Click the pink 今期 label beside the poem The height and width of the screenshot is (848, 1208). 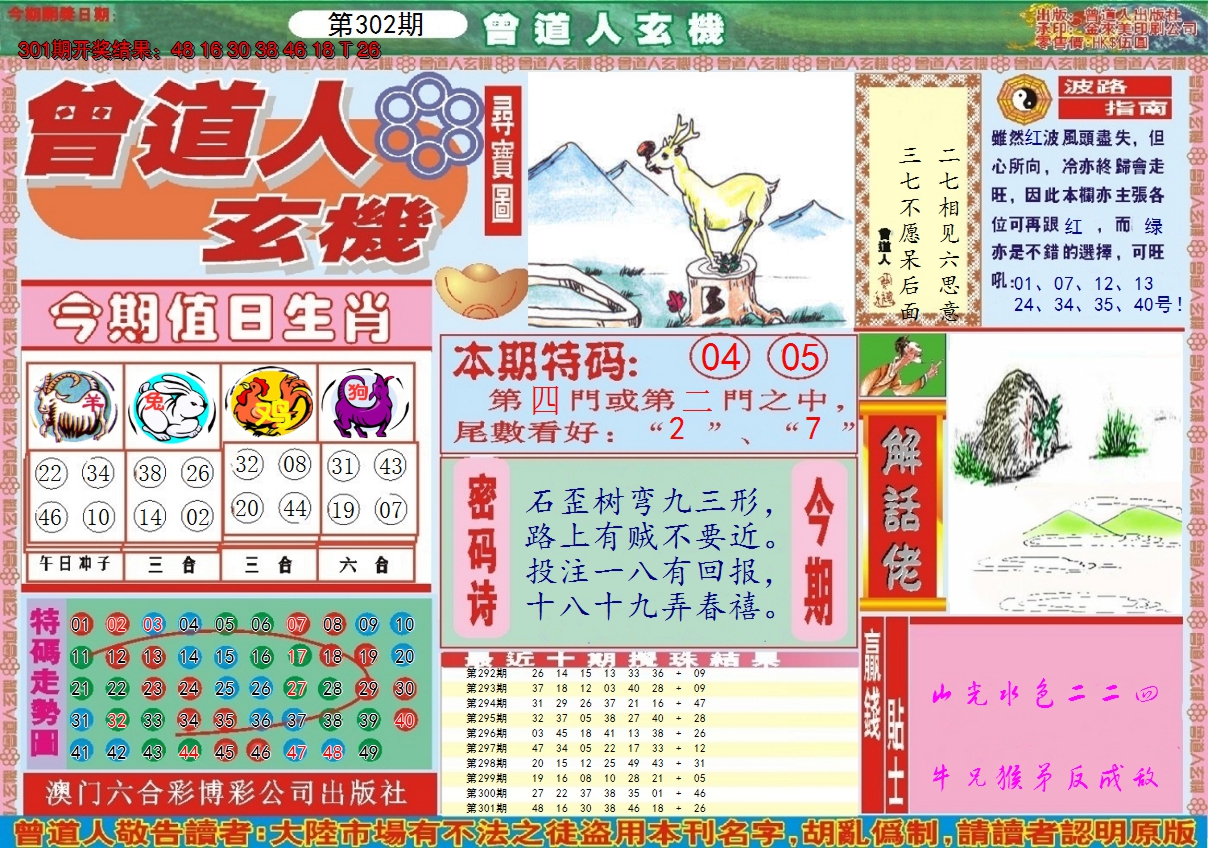[819, 548]
